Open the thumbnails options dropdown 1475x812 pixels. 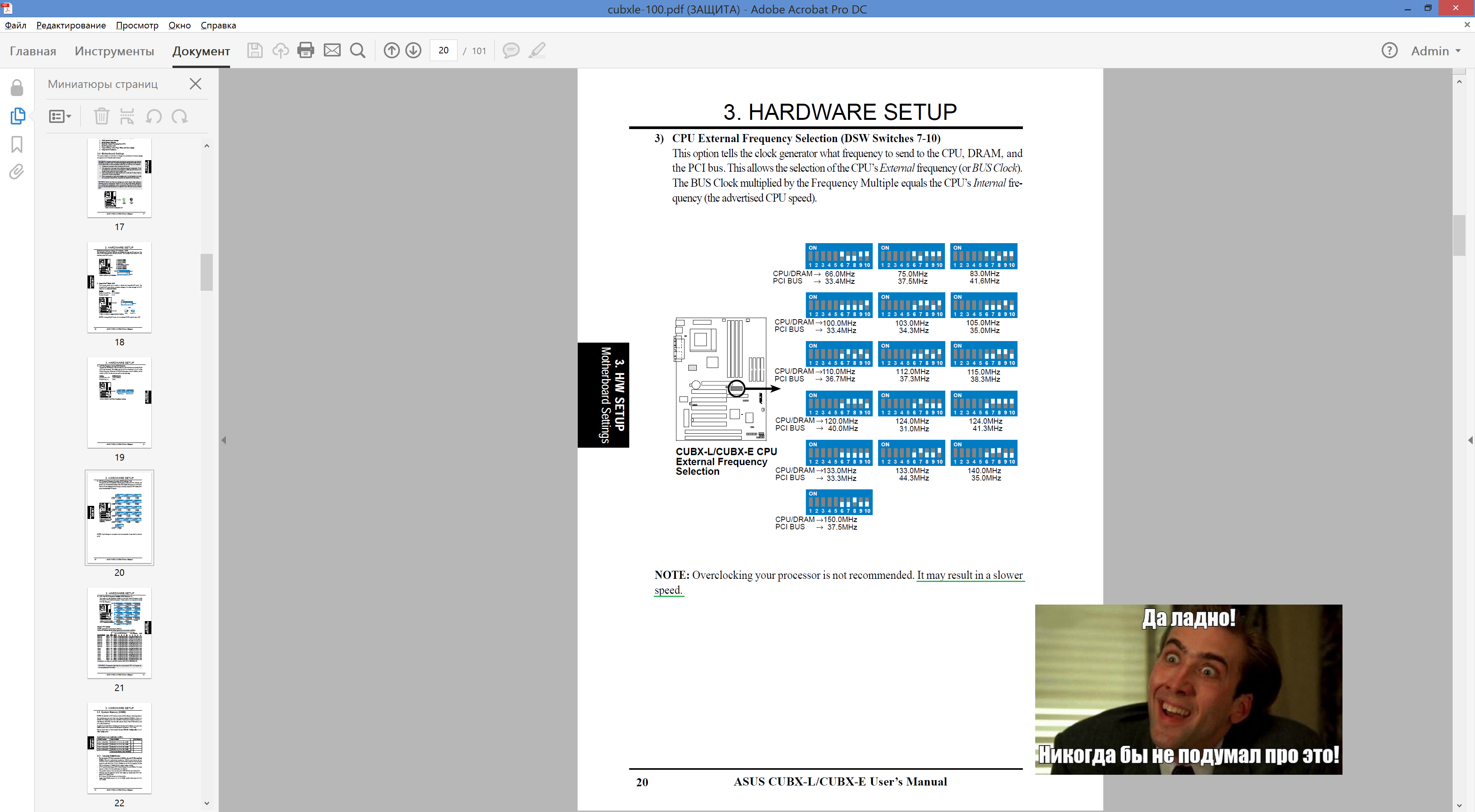(x=60, y=117)
